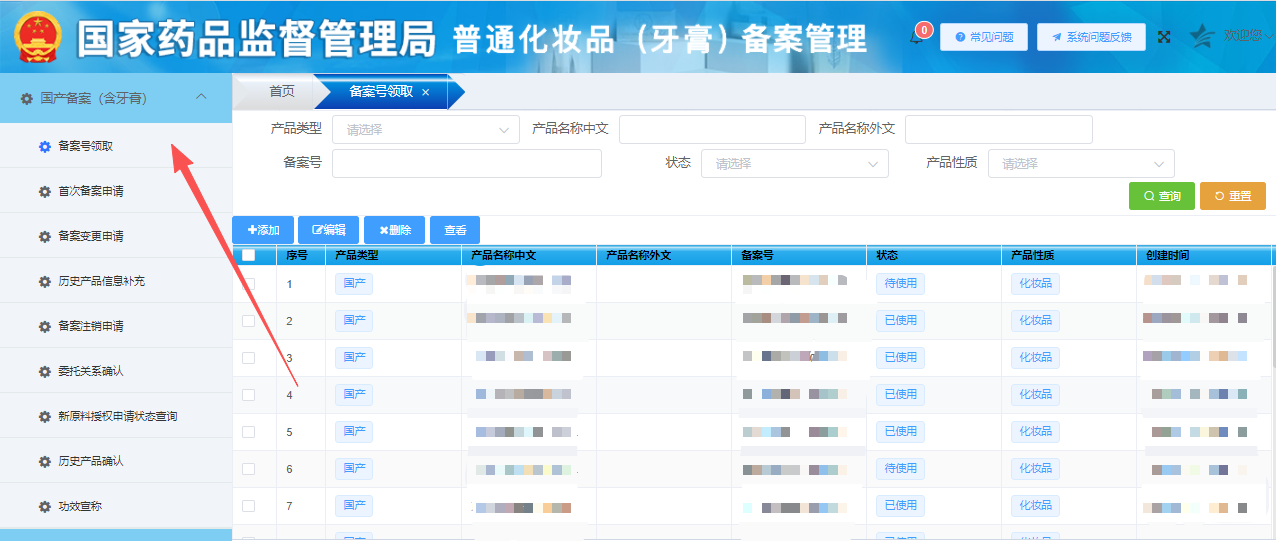1276x541 pixels.
Task: Check the checkbox for row 1
Action: [x=248, y=284]
